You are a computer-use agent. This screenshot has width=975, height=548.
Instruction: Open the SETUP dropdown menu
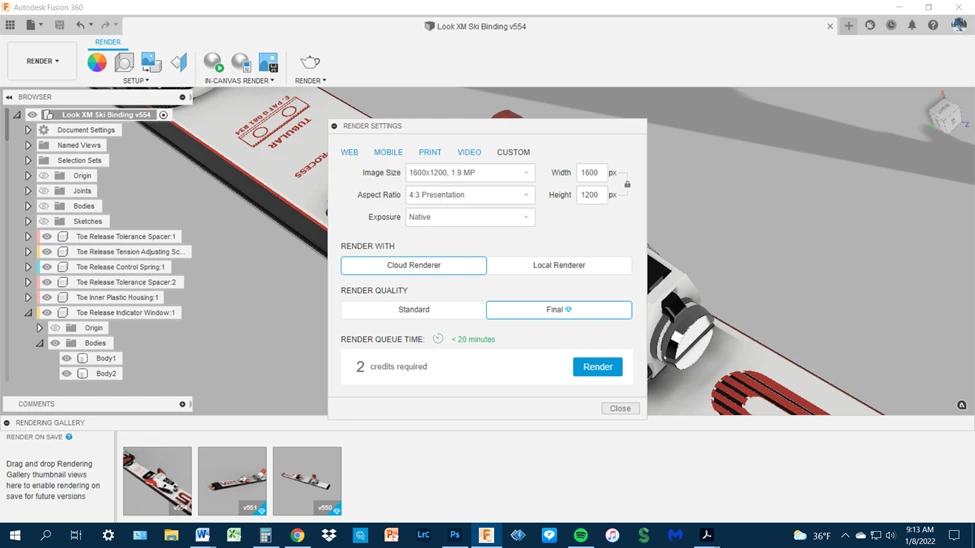[x=136, y=81]
